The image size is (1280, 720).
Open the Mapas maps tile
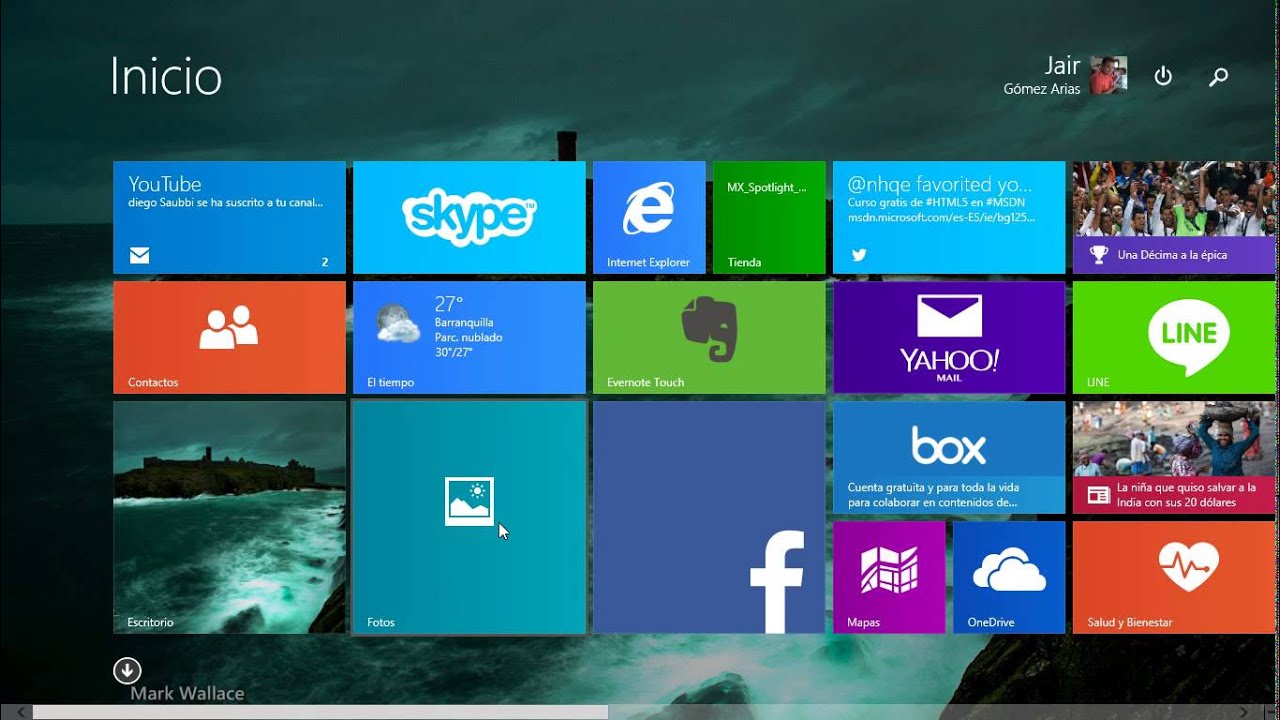click(889, 577)
